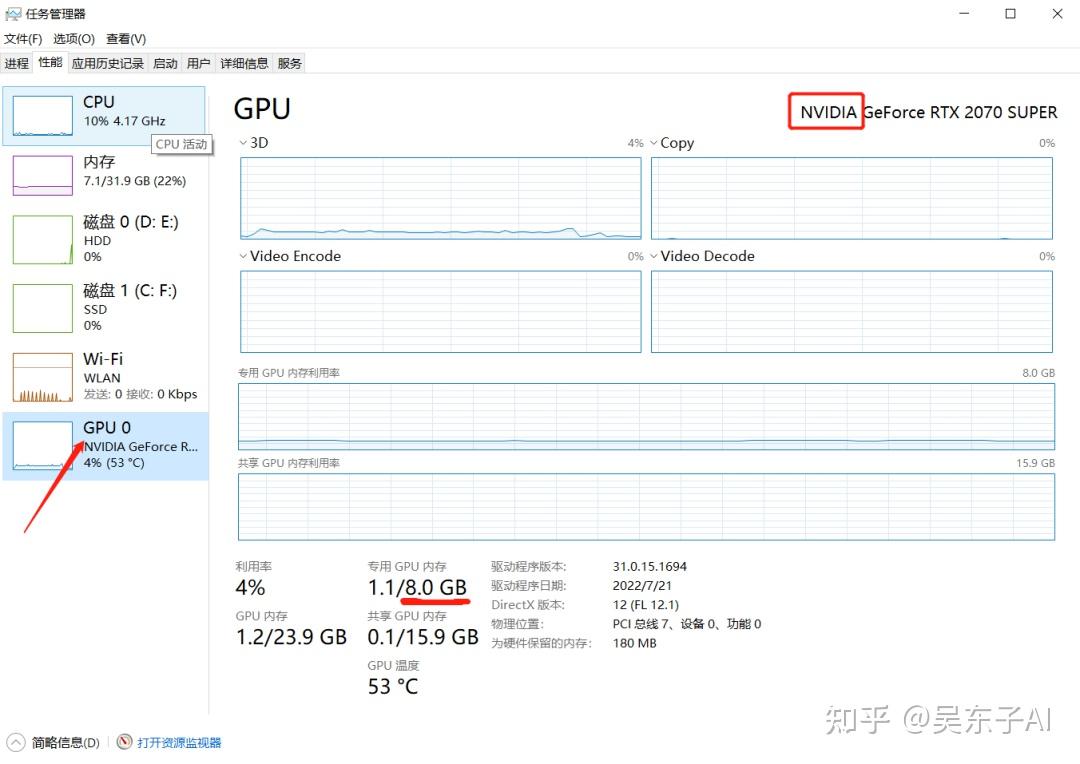Click the 专用 GPU 内存 value '1.1/8.0 GB'

coord(417,588)
